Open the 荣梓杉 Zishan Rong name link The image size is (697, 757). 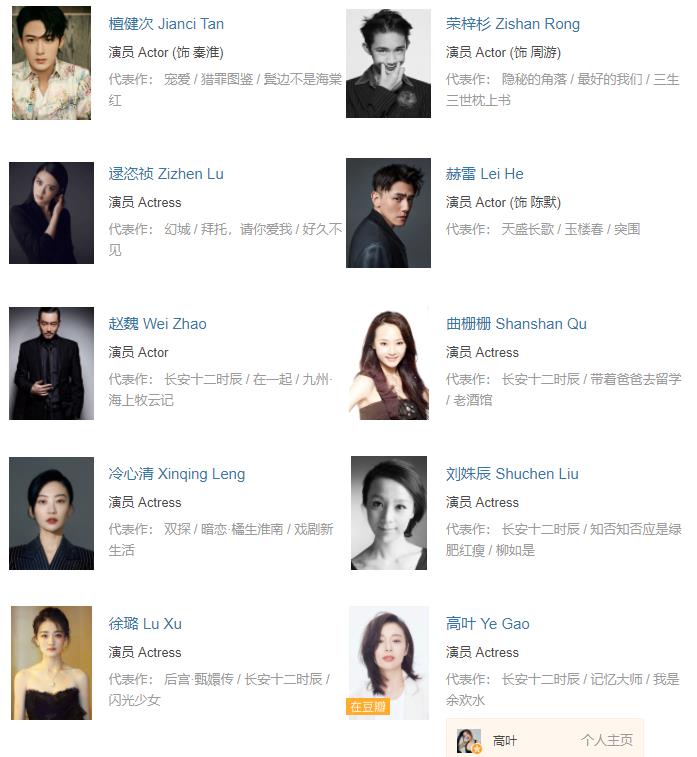point(513,24)
